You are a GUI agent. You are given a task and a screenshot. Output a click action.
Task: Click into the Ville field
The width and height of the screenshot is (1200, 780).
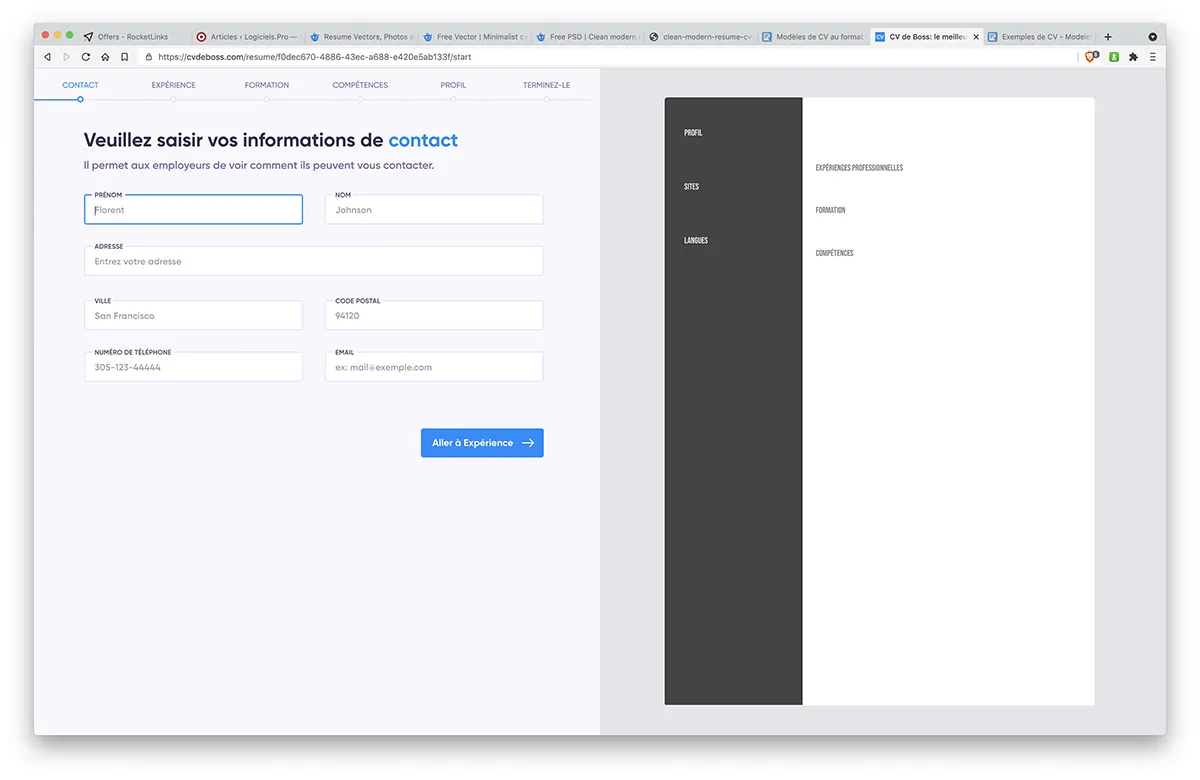193,315
